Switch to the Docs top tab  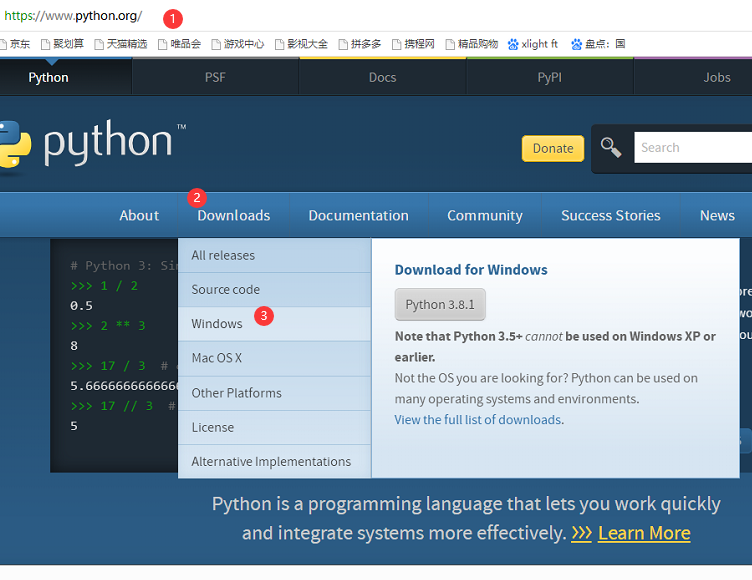pyautogui.click(x=382, y=77)
